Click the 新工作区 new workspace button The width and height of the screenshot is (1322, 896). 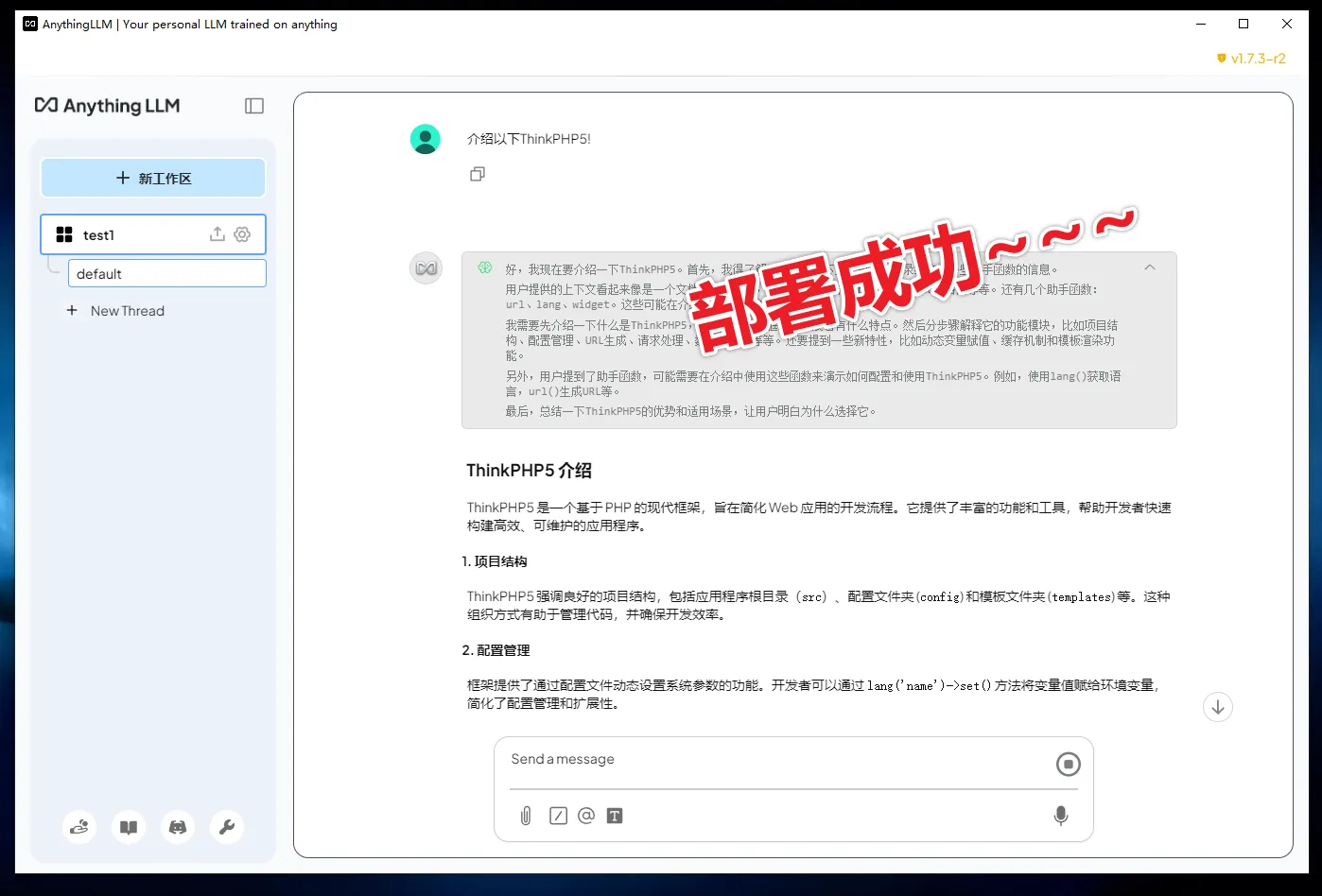153,178
